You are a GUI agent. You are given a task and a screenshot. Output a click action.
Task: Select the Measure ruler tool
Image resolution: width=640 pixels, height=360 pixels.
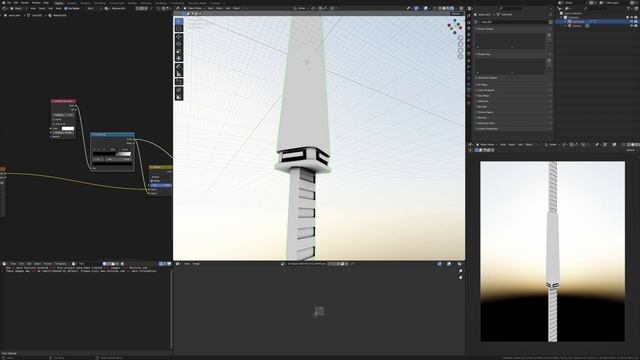179,74
